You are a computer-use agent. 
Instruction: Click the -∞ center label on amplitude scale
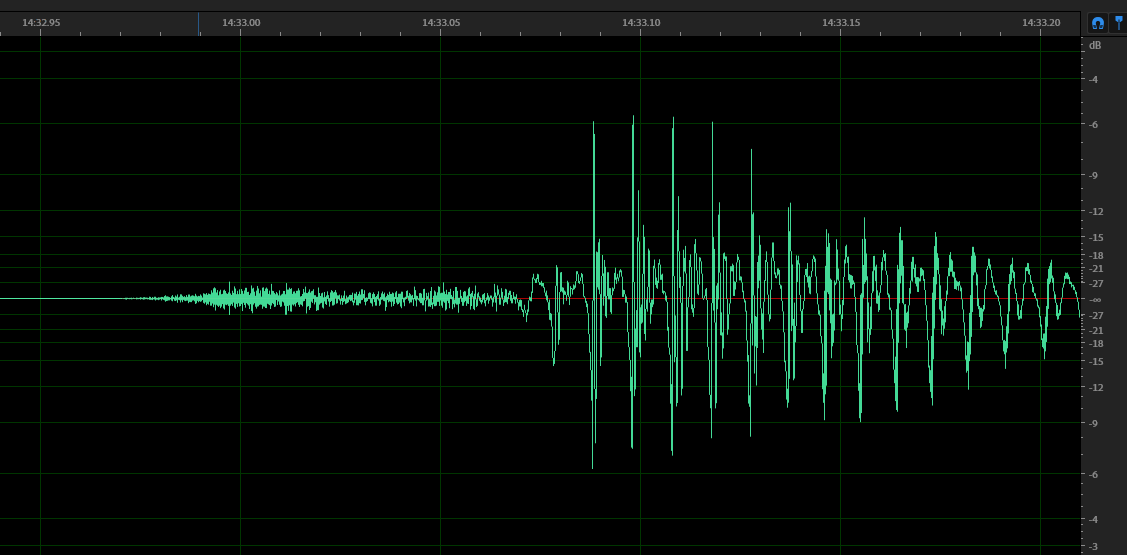[1095, 299]
